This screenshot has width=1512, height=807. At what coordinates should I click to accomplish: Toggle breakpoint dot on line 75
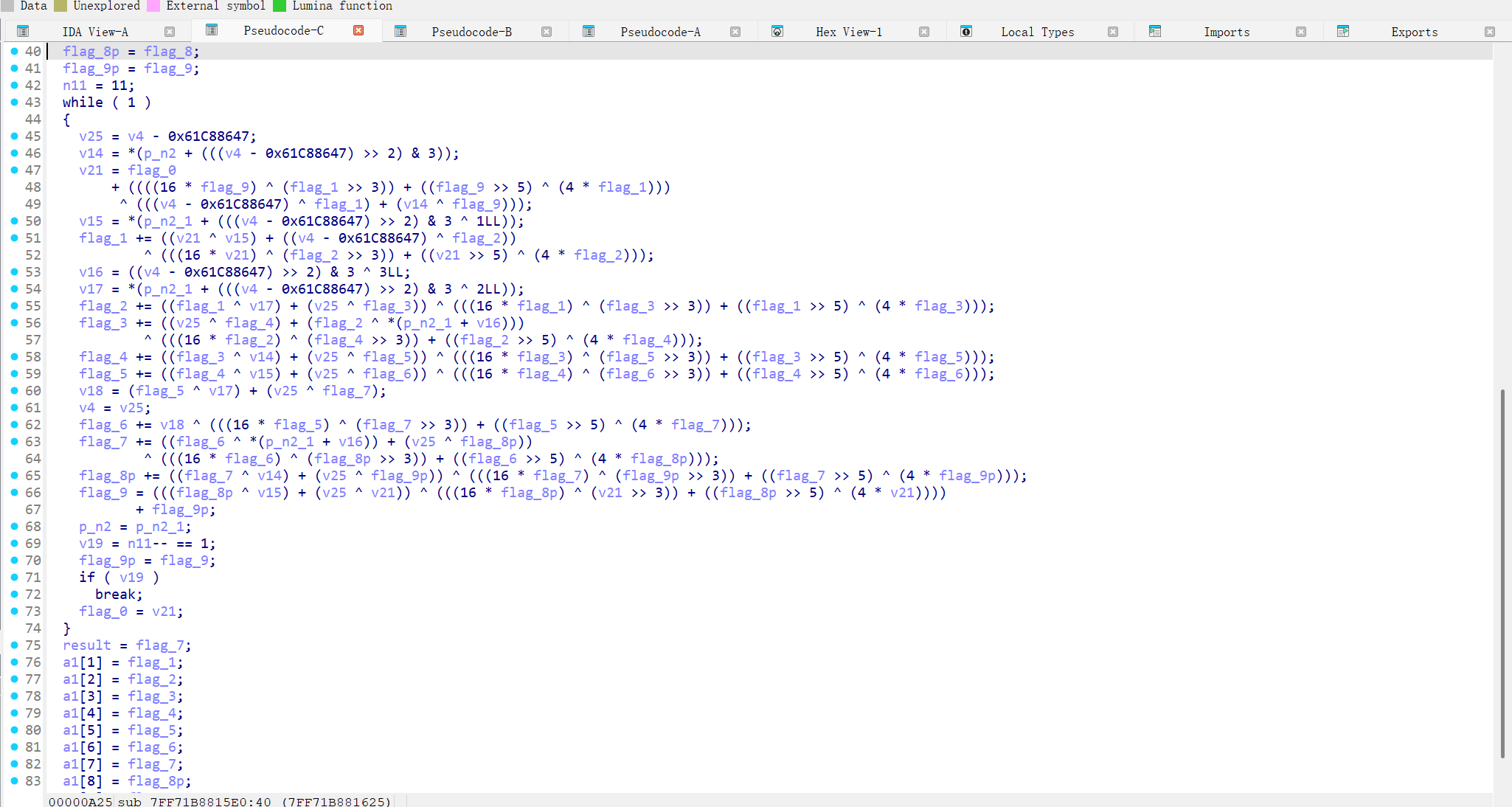(14, 645)
